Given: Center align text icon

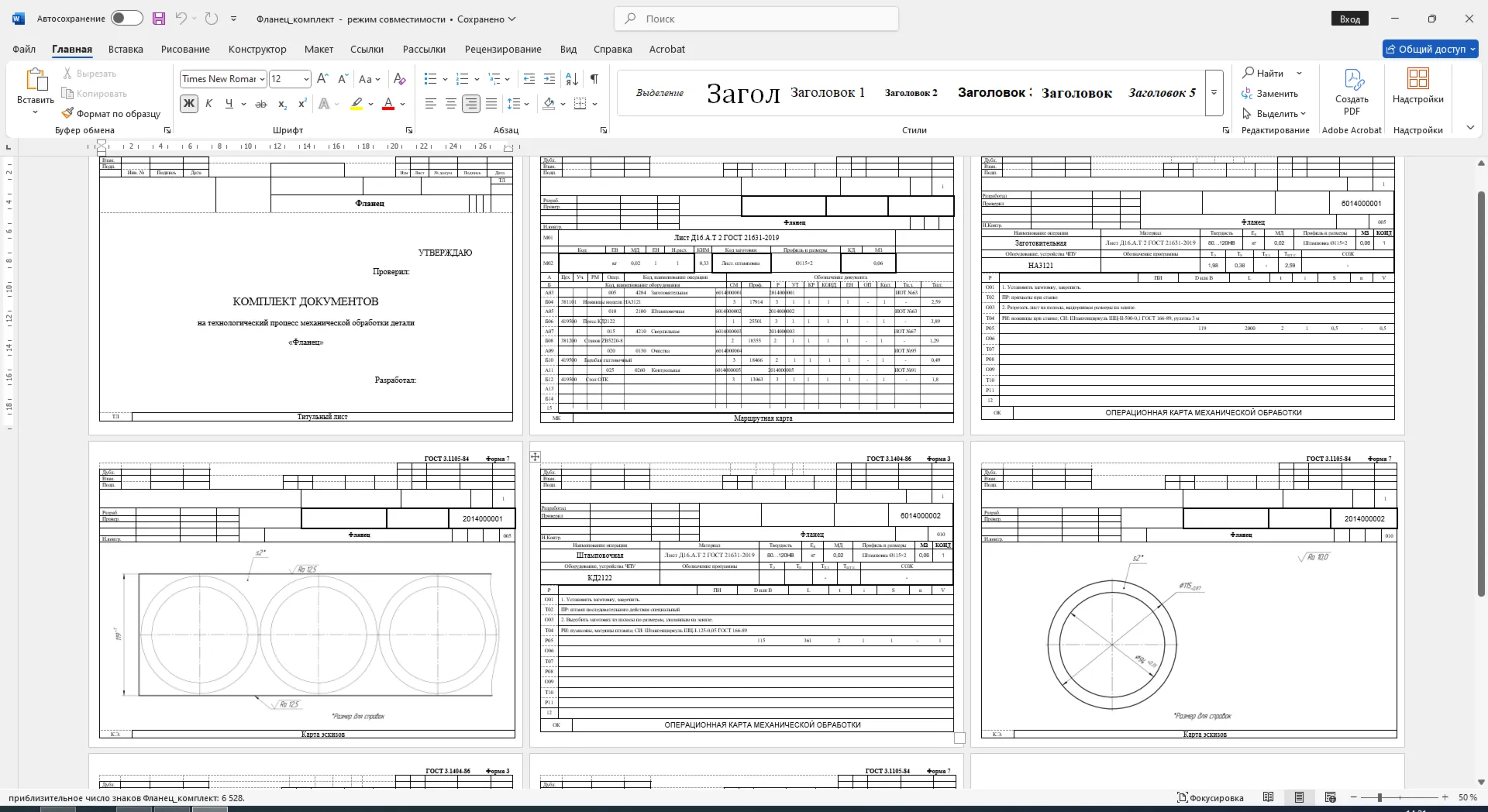Looking at the screenshot, I should (x=450, y=104).
